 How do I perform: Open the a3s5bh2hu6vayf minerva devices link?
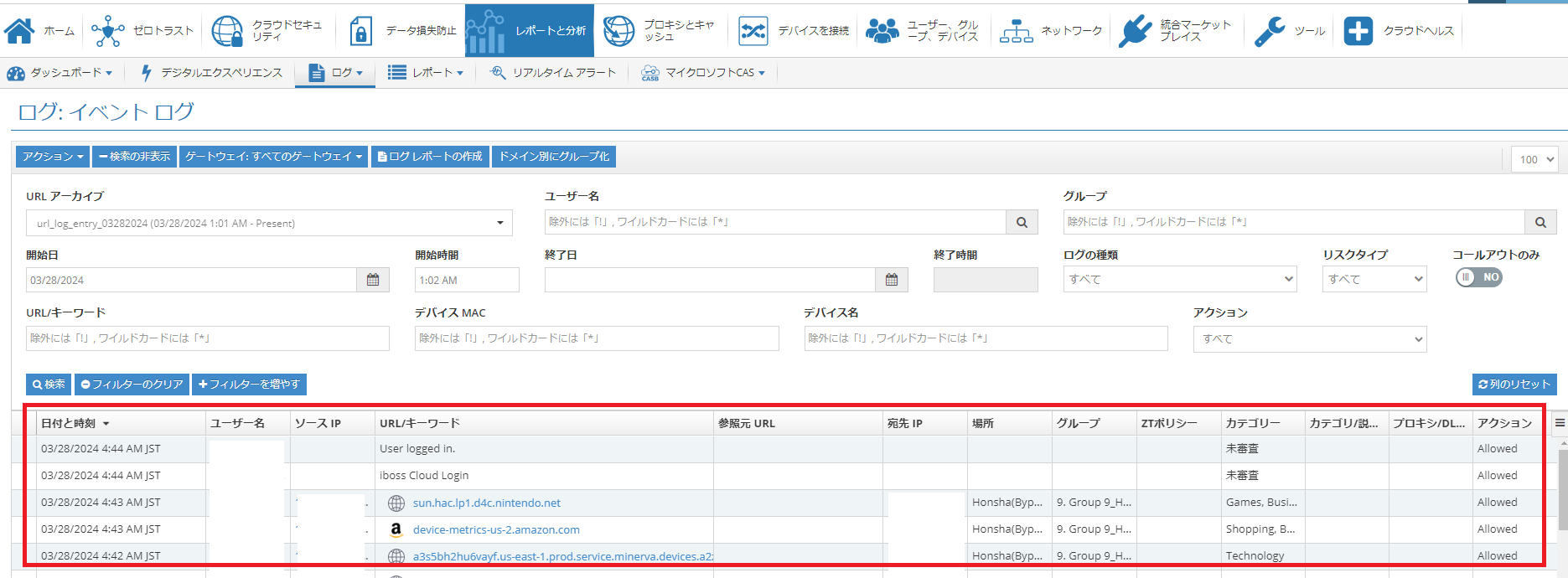coord(563,557)
